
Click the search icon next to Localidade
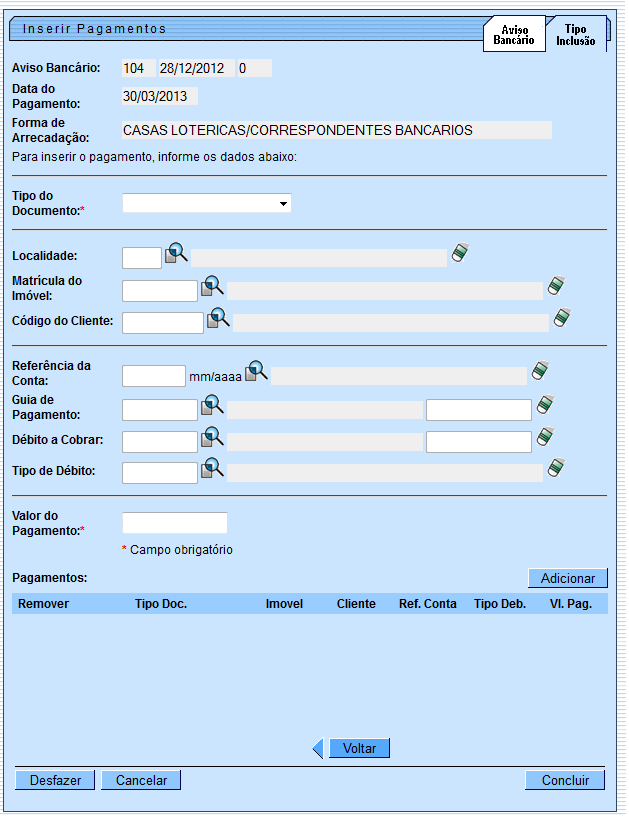(176, 254)
